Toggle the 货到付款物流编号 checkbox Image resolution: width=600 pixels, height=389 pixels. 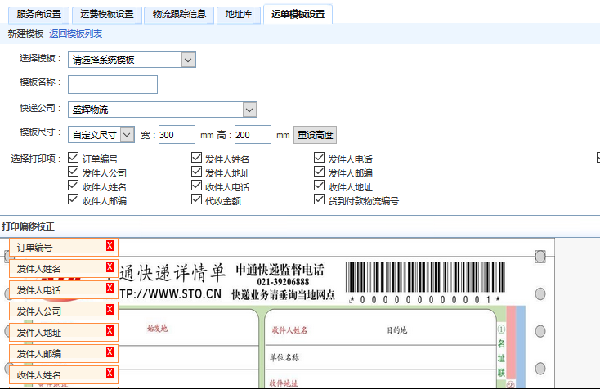pyautogui.click(x=320, y=199)
